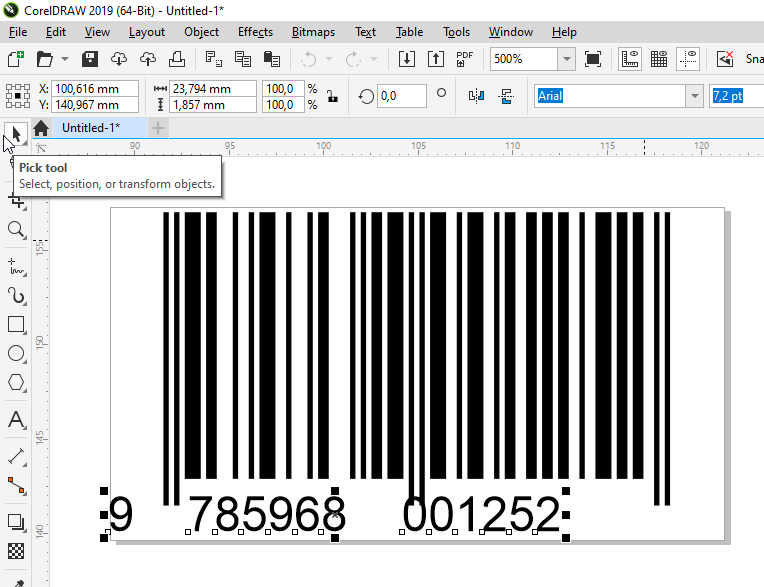Click the Export icon

tap(436, 59)
